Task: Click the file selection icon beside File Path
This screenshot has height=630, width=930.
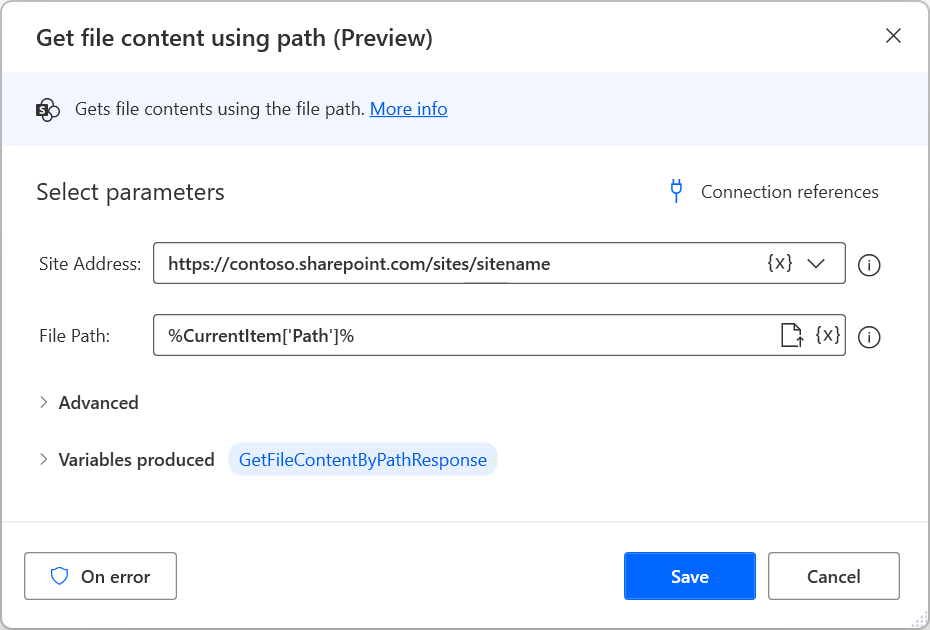Action: click(794, 335)
